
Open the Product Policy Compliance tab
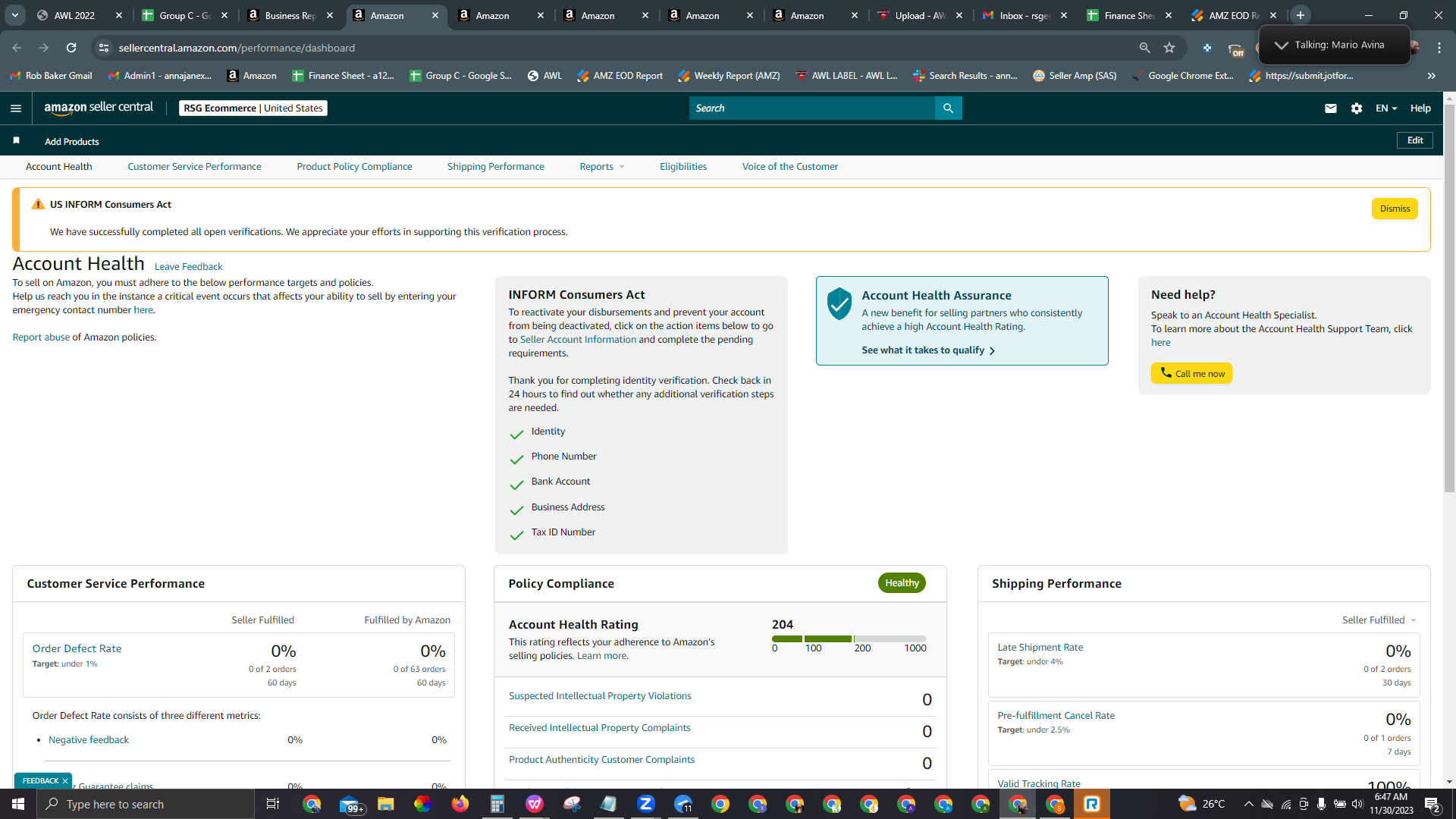tap(354, 167)
